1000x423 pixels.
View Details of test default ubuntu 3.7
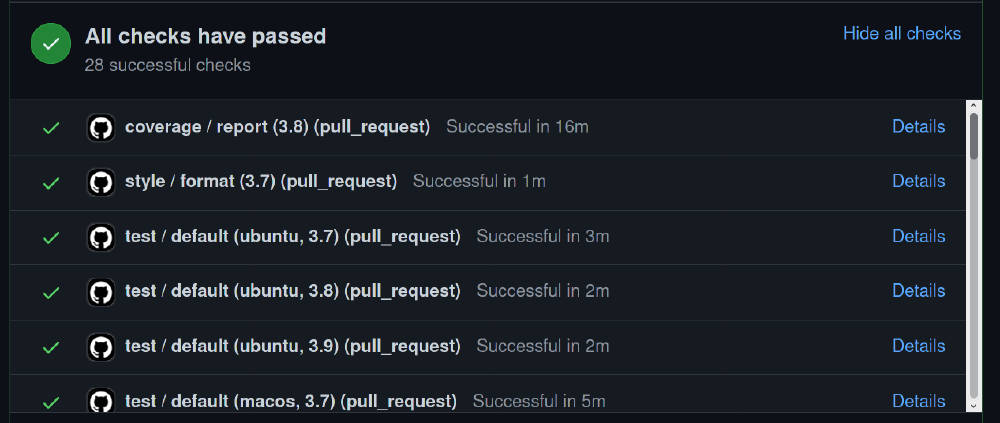click(918, 236)
